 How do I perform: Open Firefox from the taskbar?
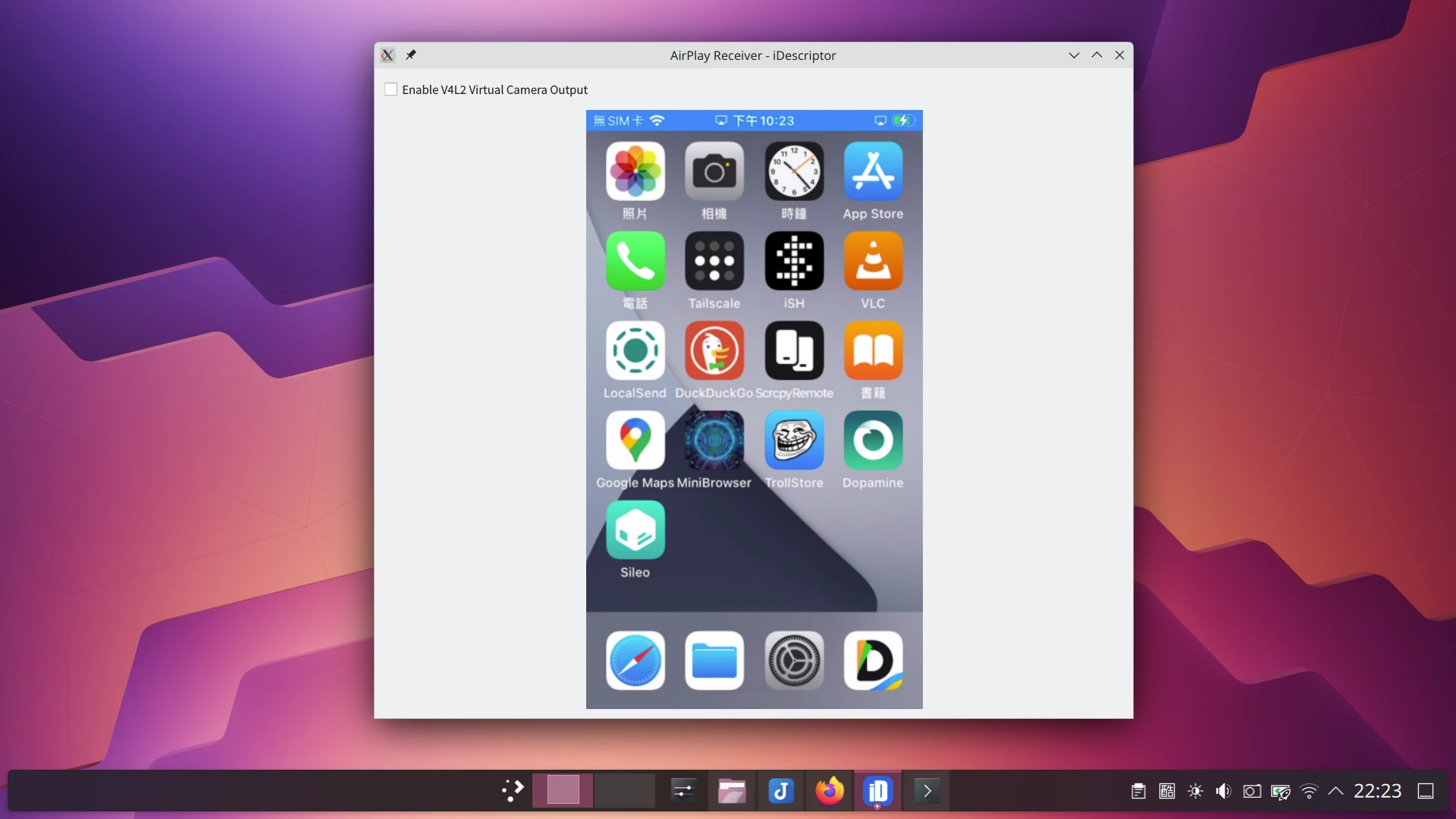pyautogui.click(x=830, y=790)
